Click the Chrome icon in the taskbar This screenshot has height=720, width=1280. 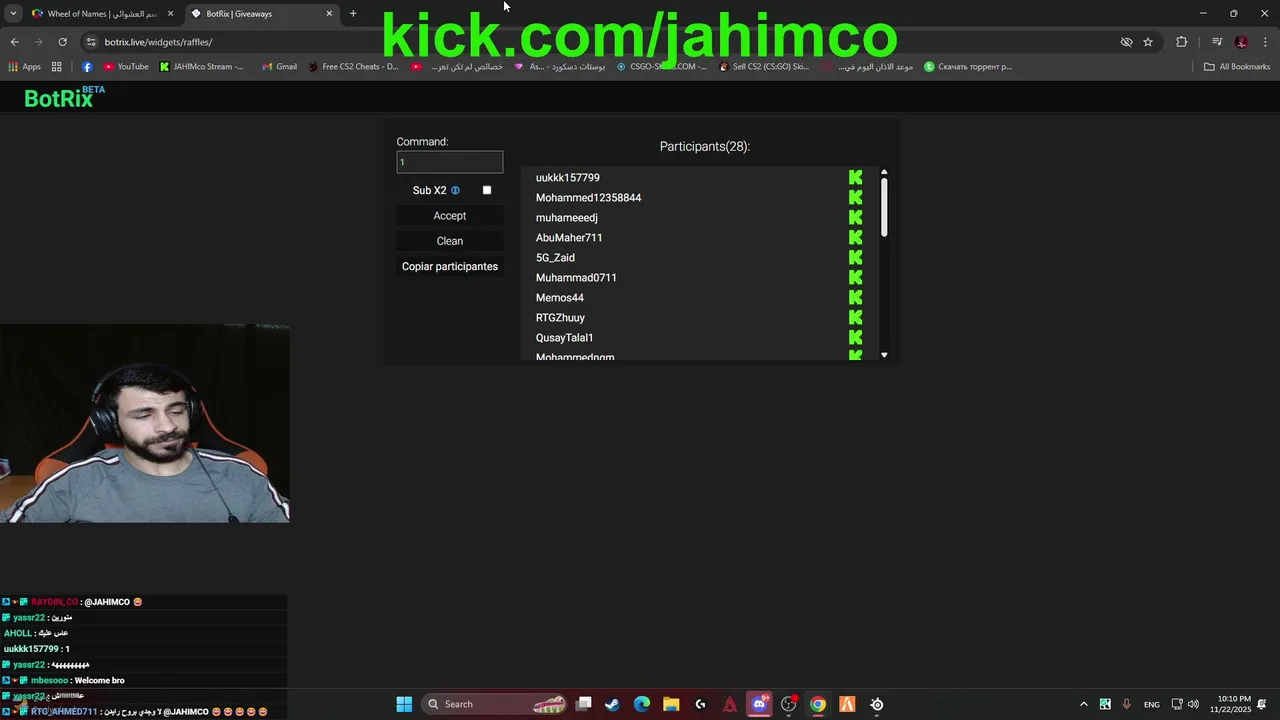coord(818,704)
